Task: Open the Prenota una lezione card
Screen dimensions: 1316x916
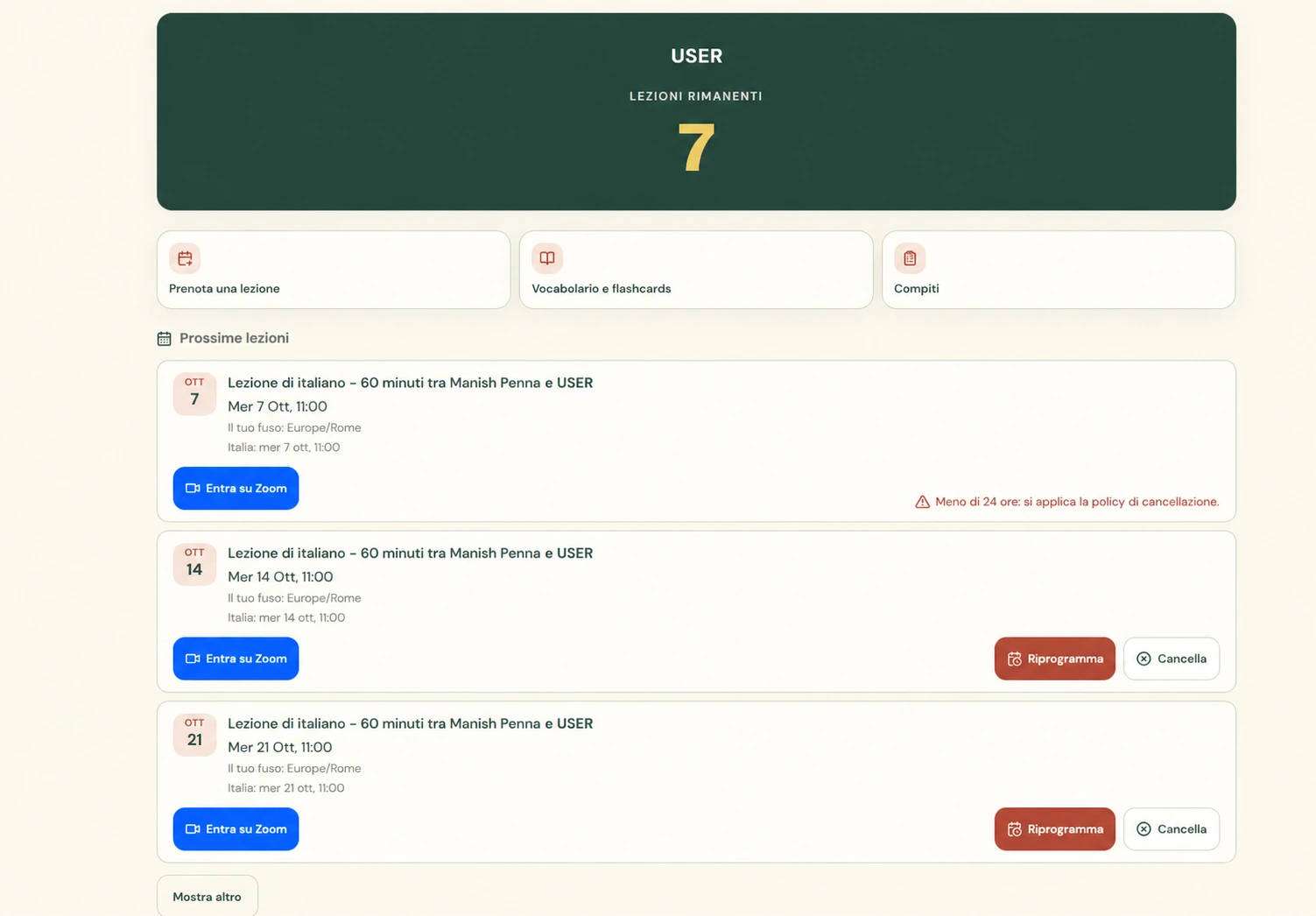Action: point(334,270)
